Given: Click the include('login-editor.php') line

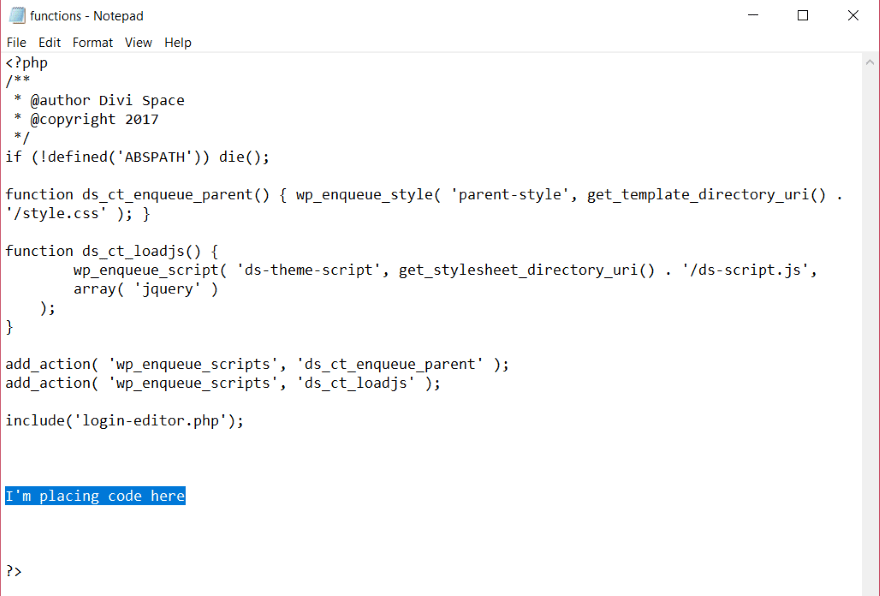Looking at the screenshot, I should point(124,420).
